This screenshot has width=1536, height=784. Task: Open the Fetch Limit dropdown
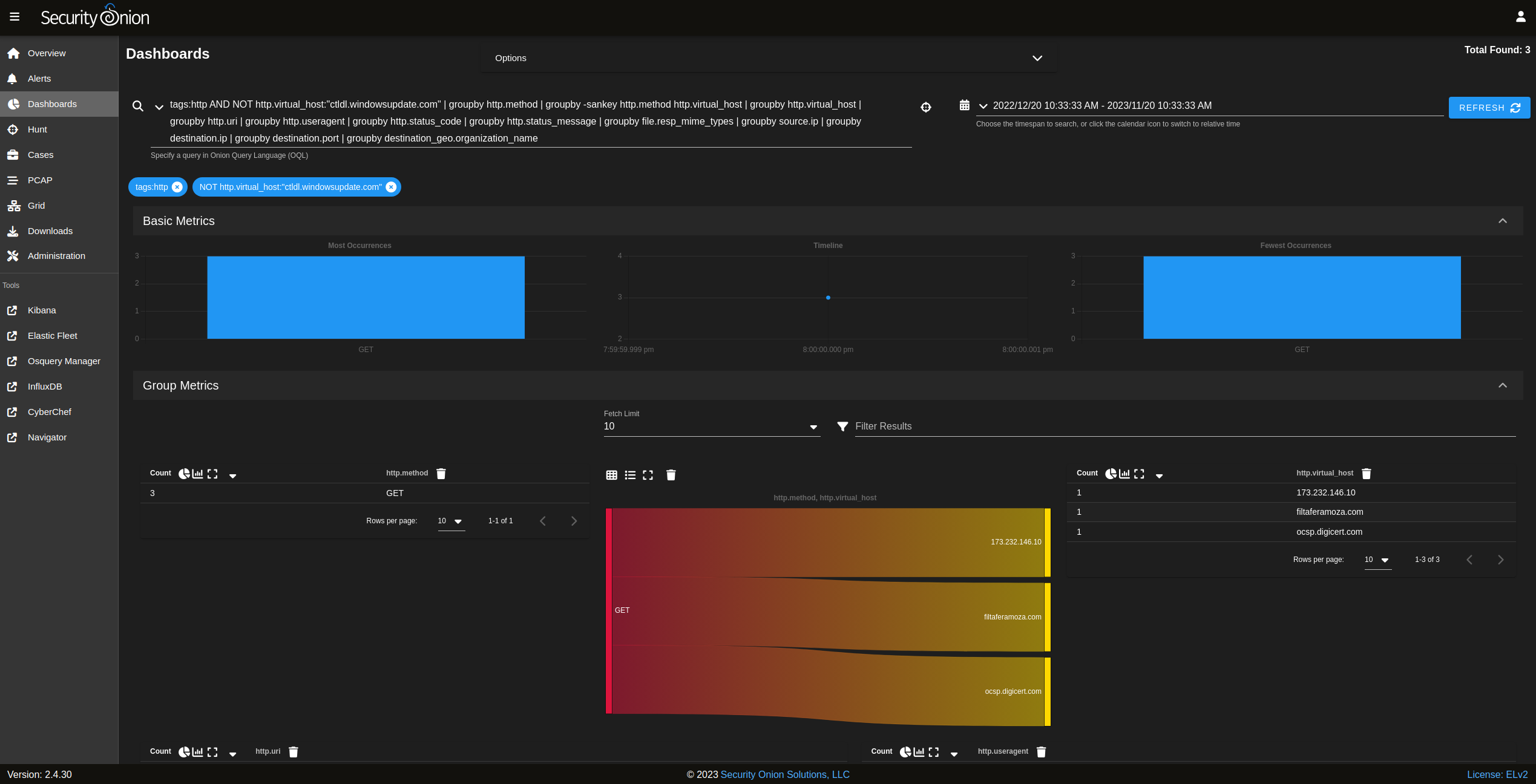tap(813, 427)
